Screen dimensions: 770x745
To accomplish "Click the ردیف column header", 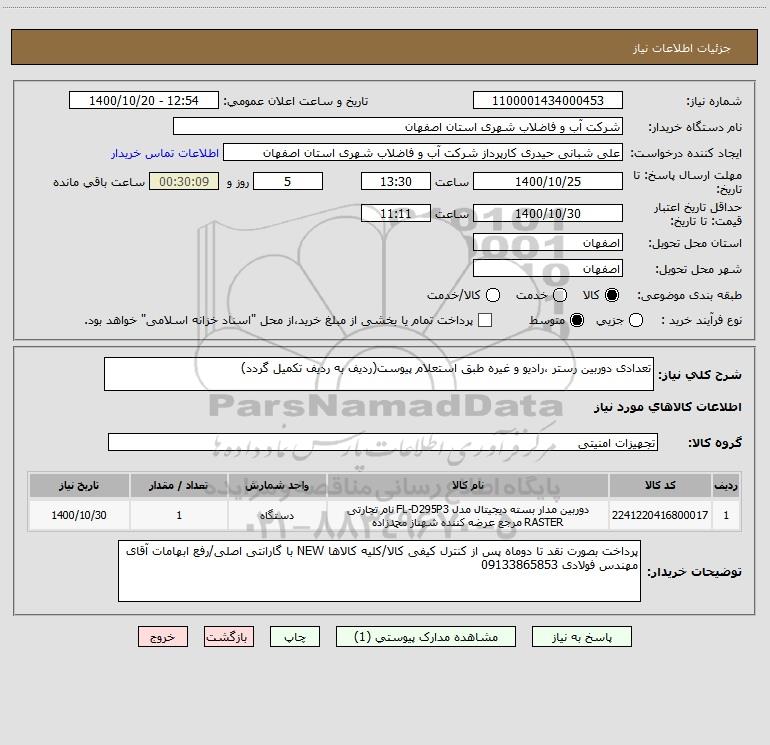I will point(726,485).
